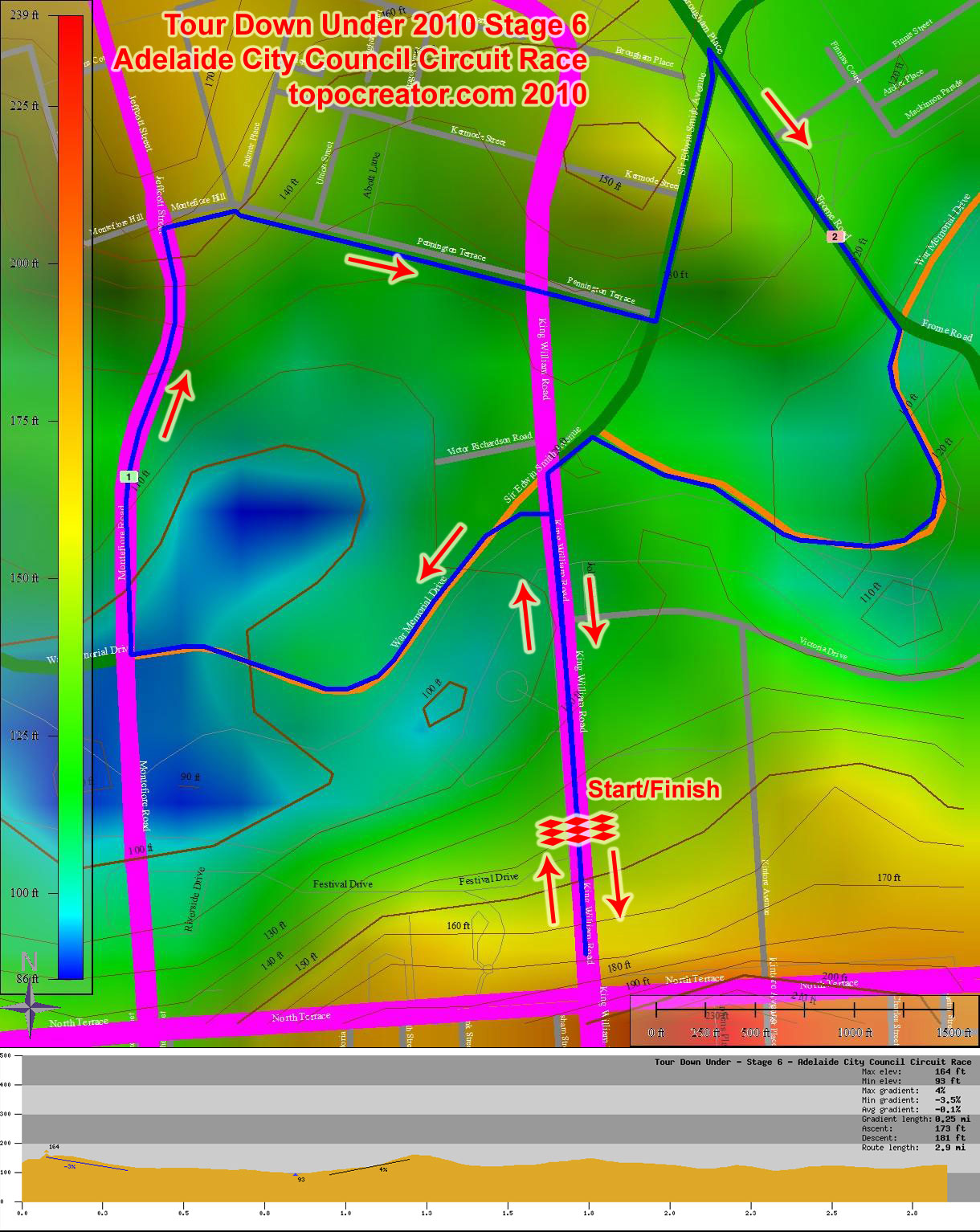
Task: Click the red 'Tour Down Under 2010 Stage 6' title
Action: [376, 25]
